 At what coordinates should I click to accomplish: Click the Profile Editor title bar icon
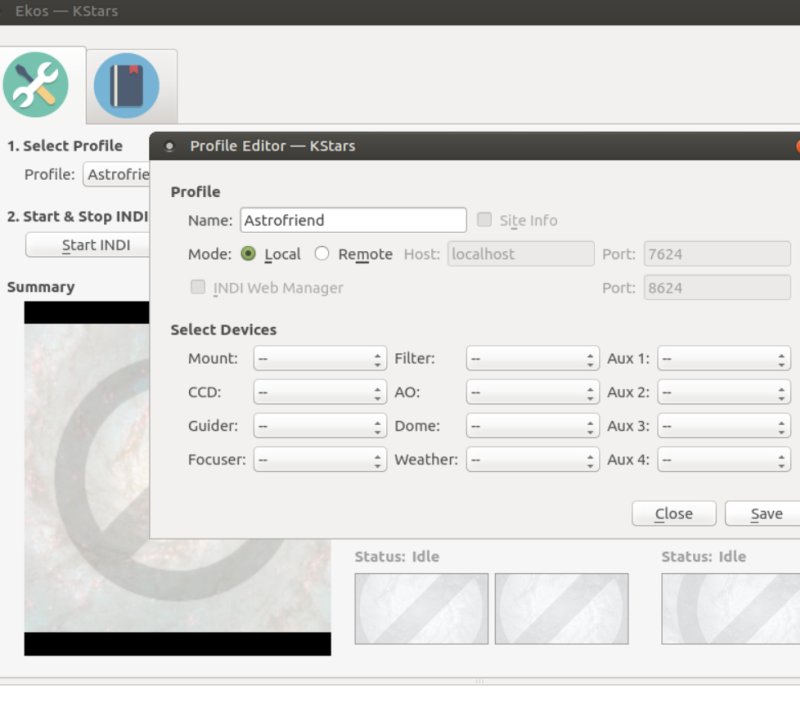click(169, 146)
